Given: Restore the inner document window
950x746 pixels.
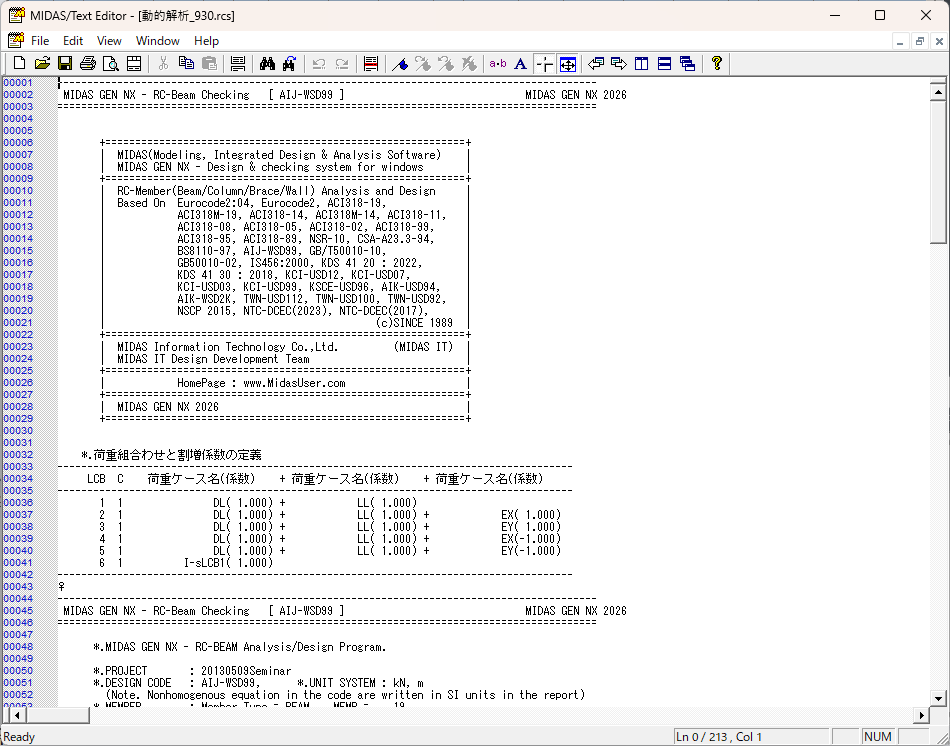Looking at the screenshot, I should [x=920, y=41].
